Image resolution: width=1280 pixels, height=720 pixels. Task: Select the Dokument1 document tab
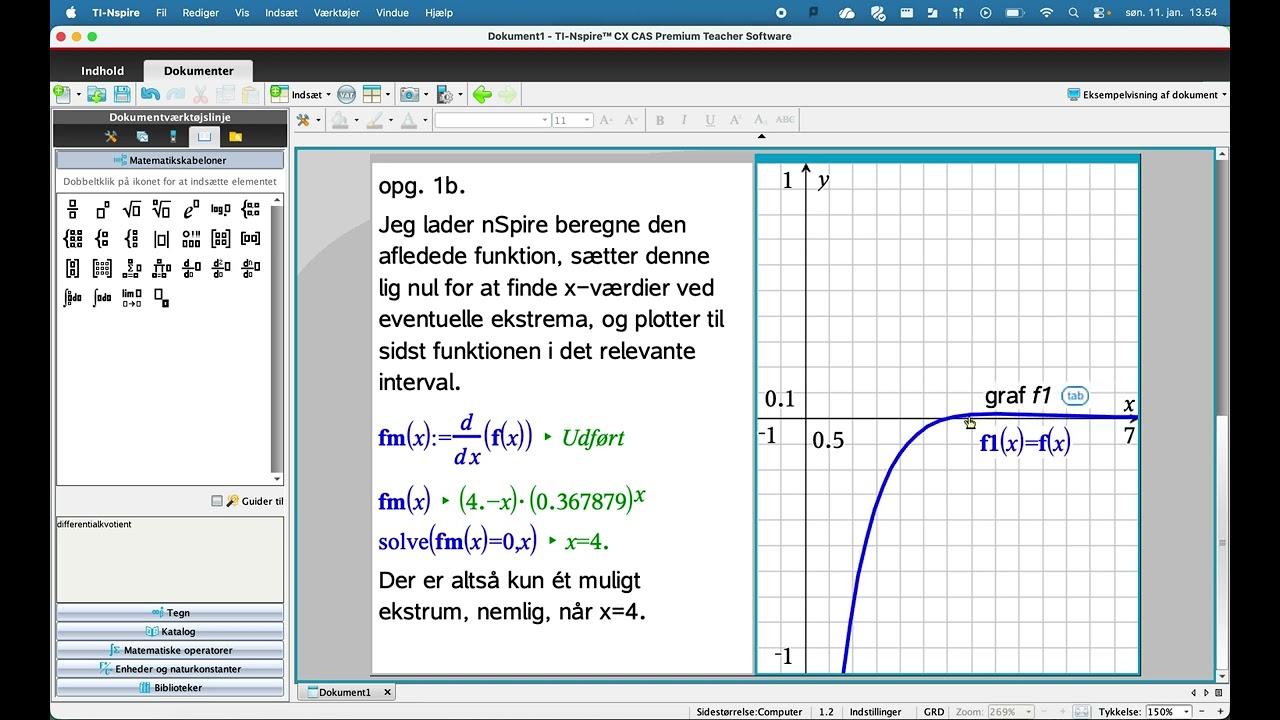click(x=348, y=692)
